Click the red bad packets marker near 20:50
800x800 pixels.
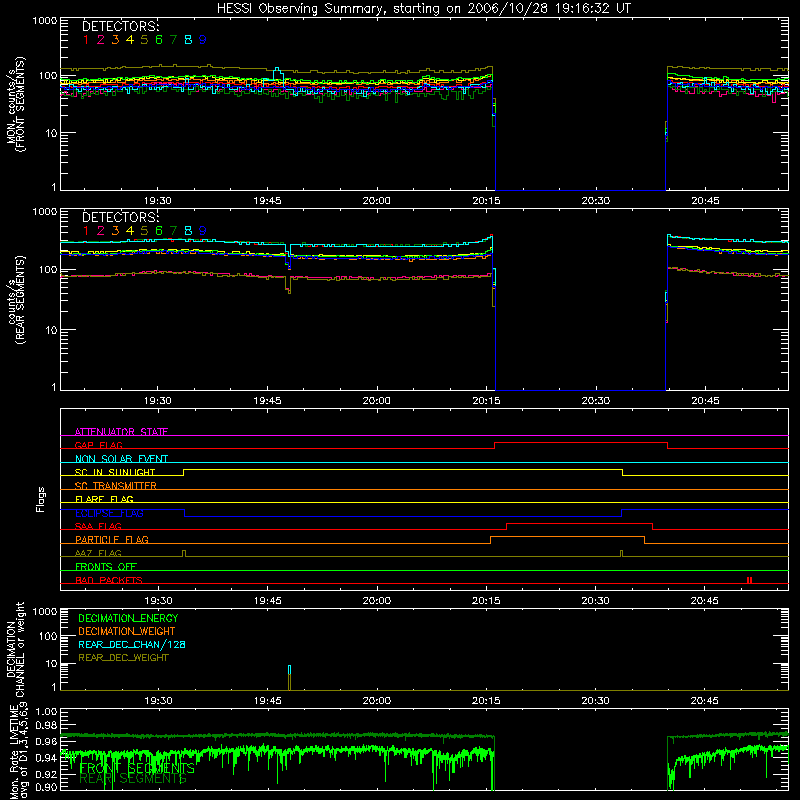749,580
